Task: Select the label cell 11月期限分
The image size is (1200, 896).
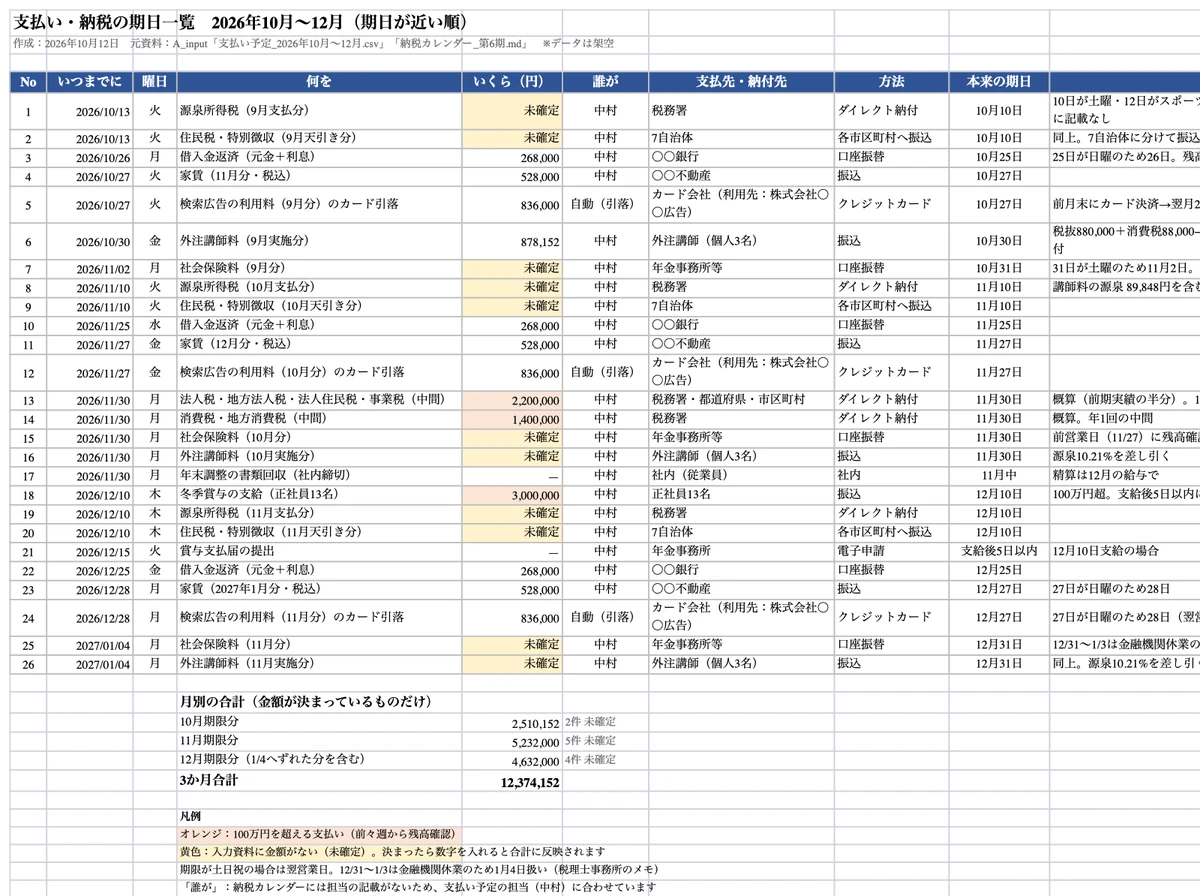Action: pos(319,741)
